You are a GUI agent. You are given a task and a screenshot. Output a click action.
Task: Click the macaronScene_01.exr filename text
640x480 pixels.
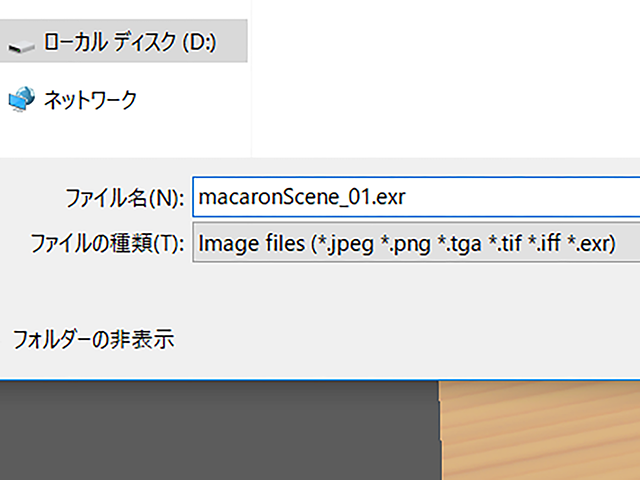click(x=302, y=197)
